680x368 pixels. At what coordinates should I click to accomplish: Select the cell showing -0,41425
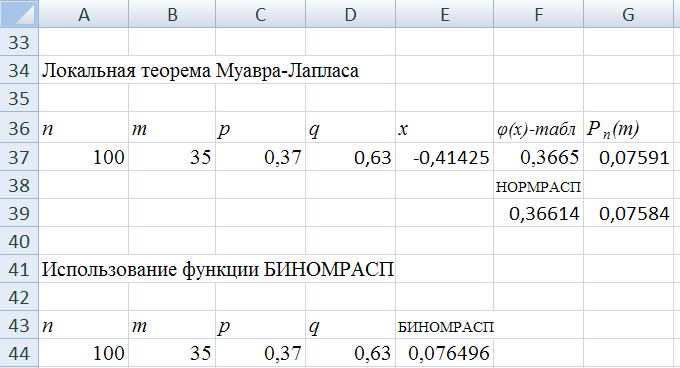click(x=445, y=156)
